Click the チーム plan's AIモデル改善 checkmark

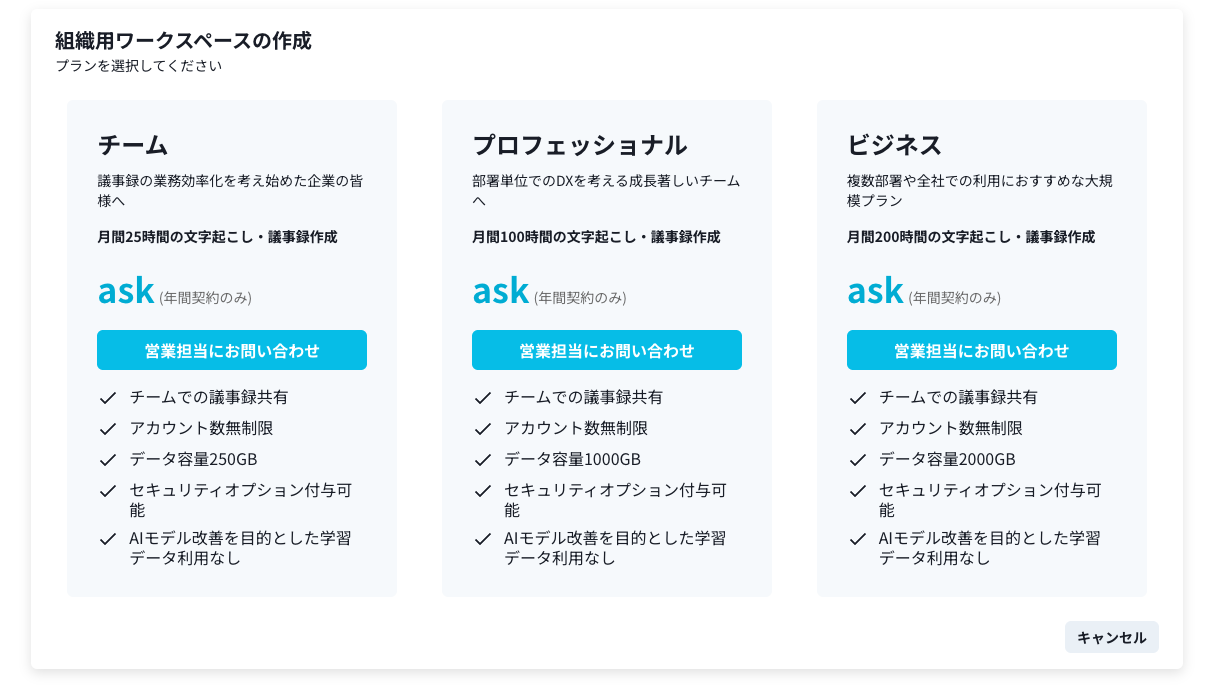(x=108, y=539)
